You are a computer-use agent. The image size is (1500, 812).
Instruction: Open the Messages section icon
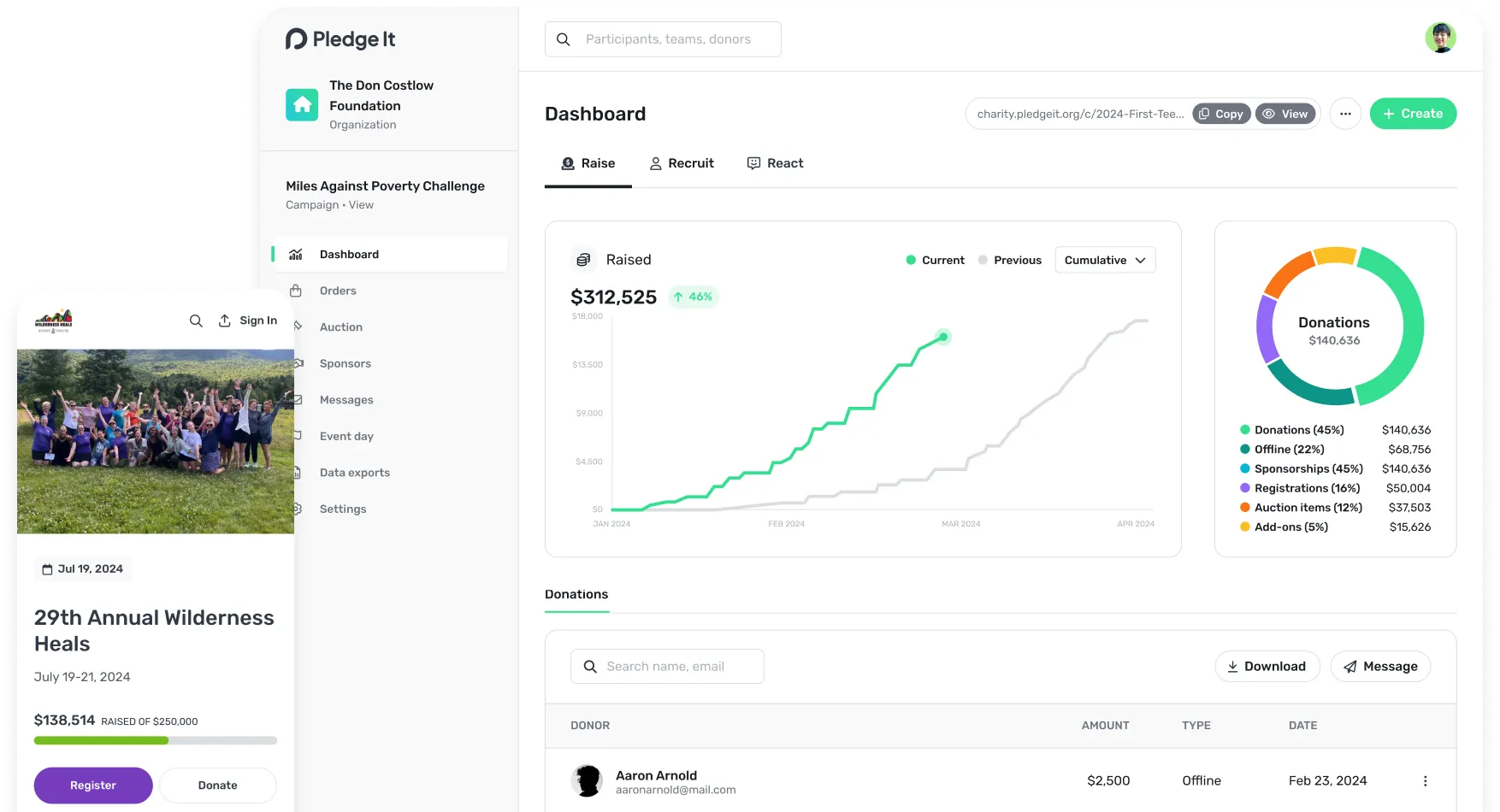[297, 399]
